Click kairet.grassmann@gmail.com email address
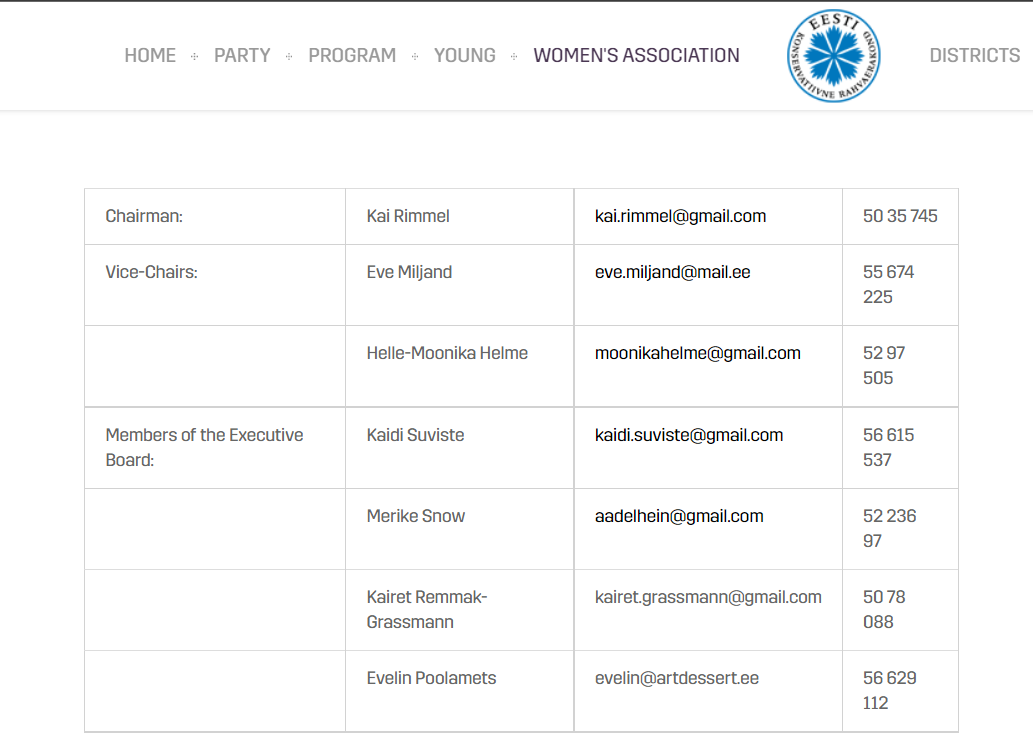The height and width of the screenshot is (747, 1033). (708, 597)
